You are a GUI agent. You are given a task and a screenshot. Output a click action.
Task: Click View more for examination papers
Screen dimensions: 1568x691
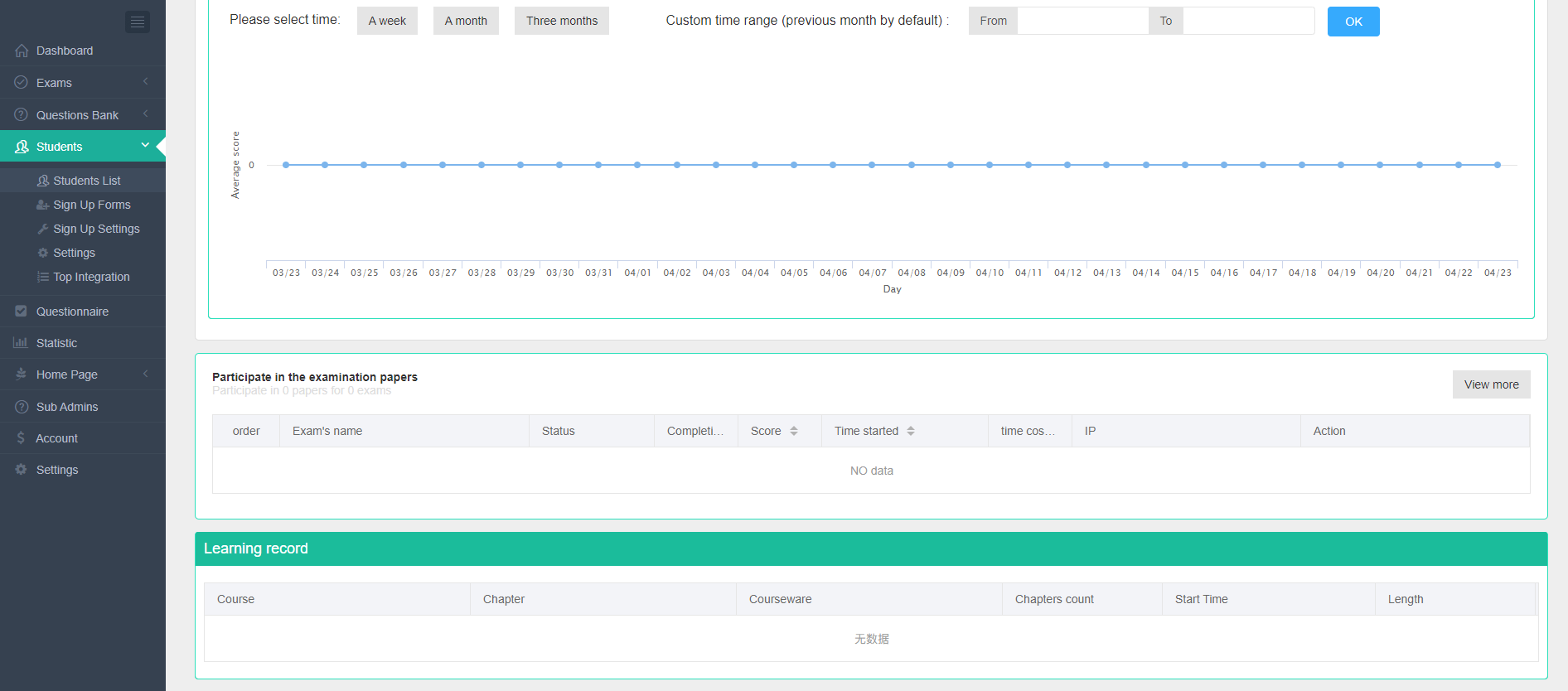point(1492,384)
